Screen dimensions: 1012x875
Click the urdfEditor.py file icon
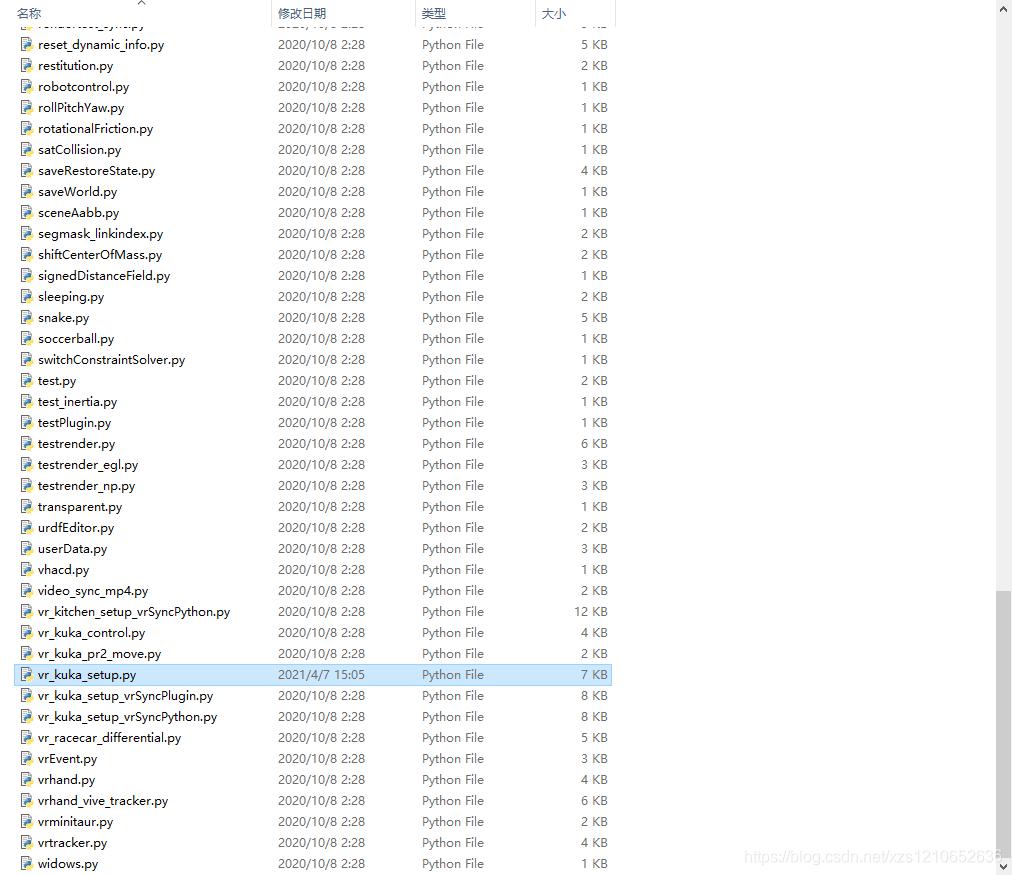pos(26,527)
